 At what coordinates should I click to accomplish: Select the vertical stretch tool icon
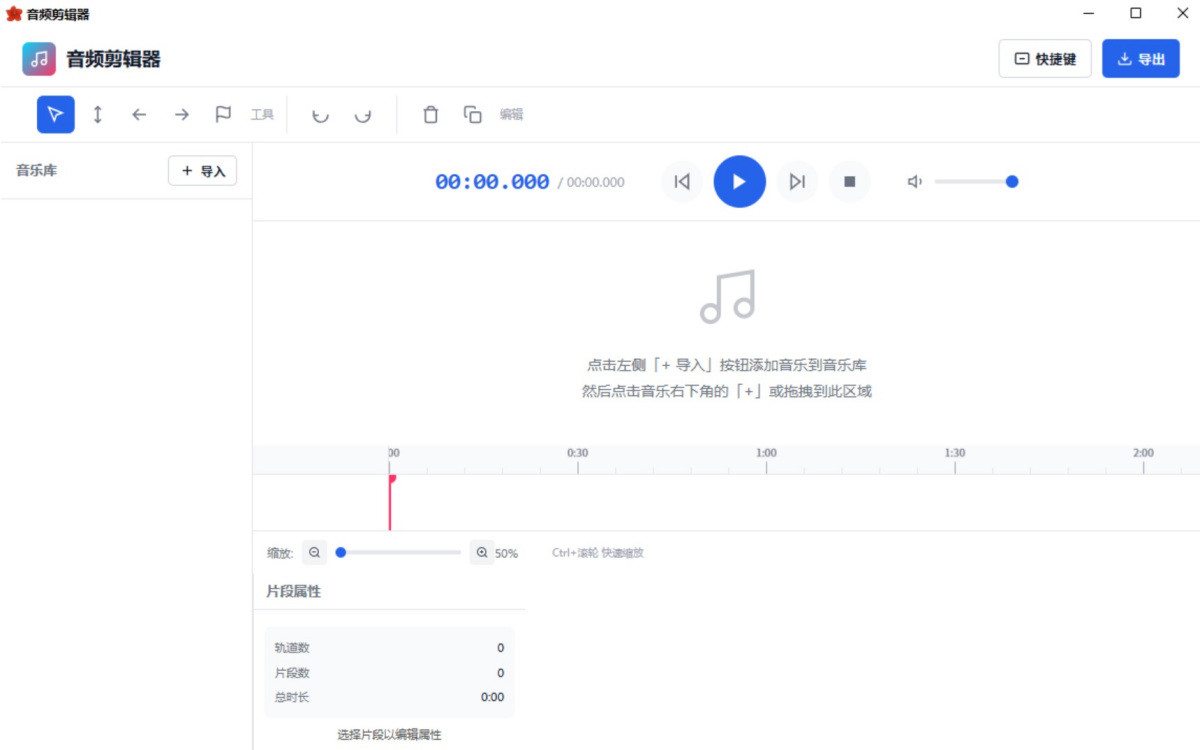click(x=97, y=114)
